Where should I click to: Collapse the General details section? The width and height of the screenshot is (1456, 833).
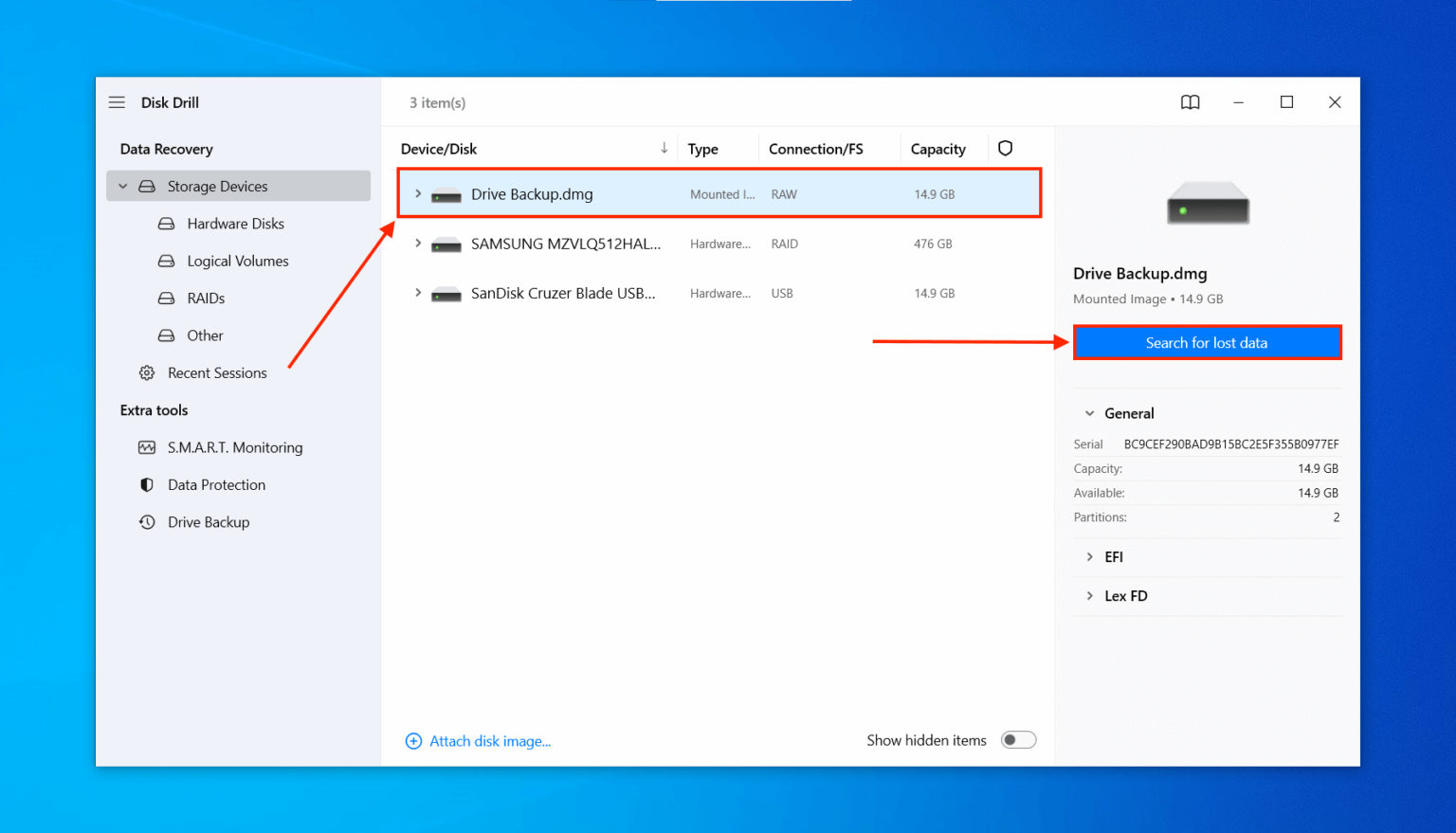point(1089,413)
